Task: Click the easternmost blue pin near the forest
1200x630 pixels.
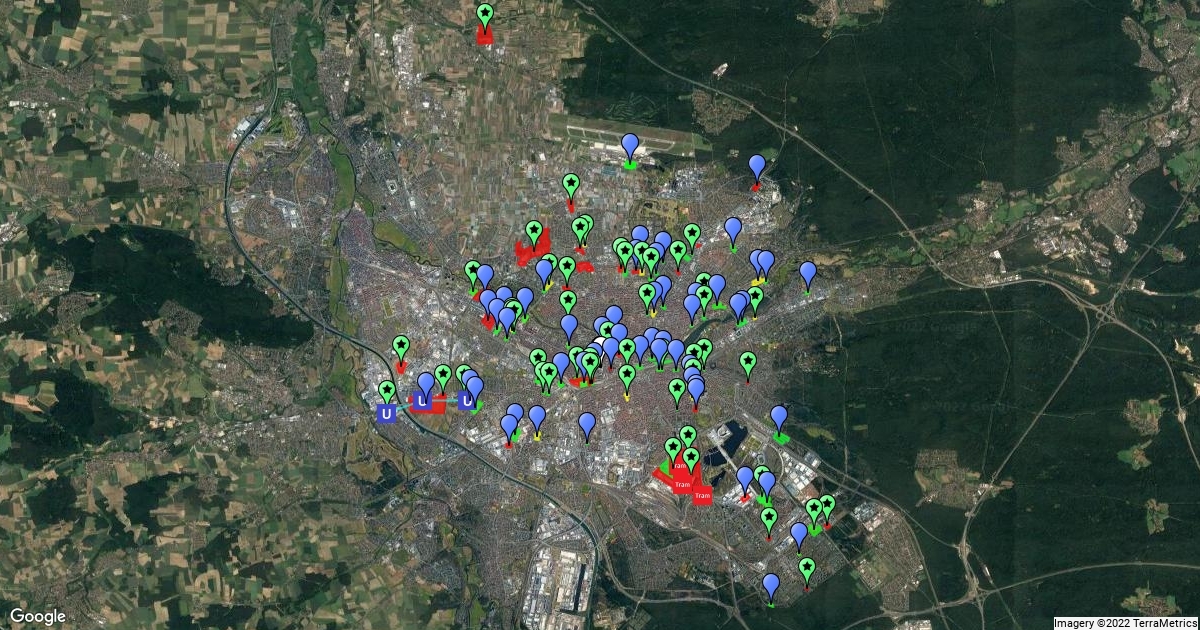Action: coord(808,274)
